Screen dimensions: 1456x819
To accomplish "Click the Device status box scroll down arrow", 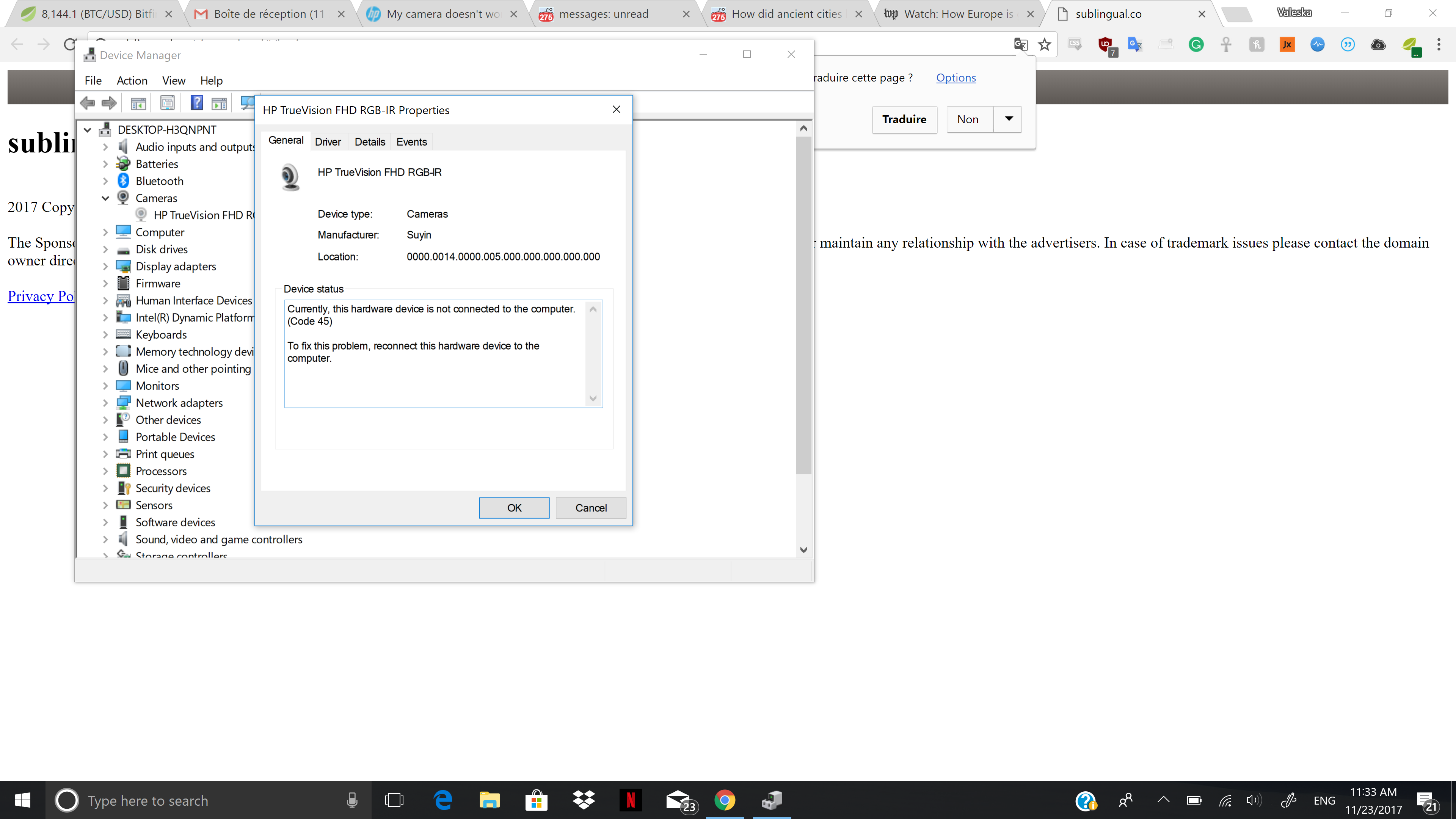I will [593, 399].
